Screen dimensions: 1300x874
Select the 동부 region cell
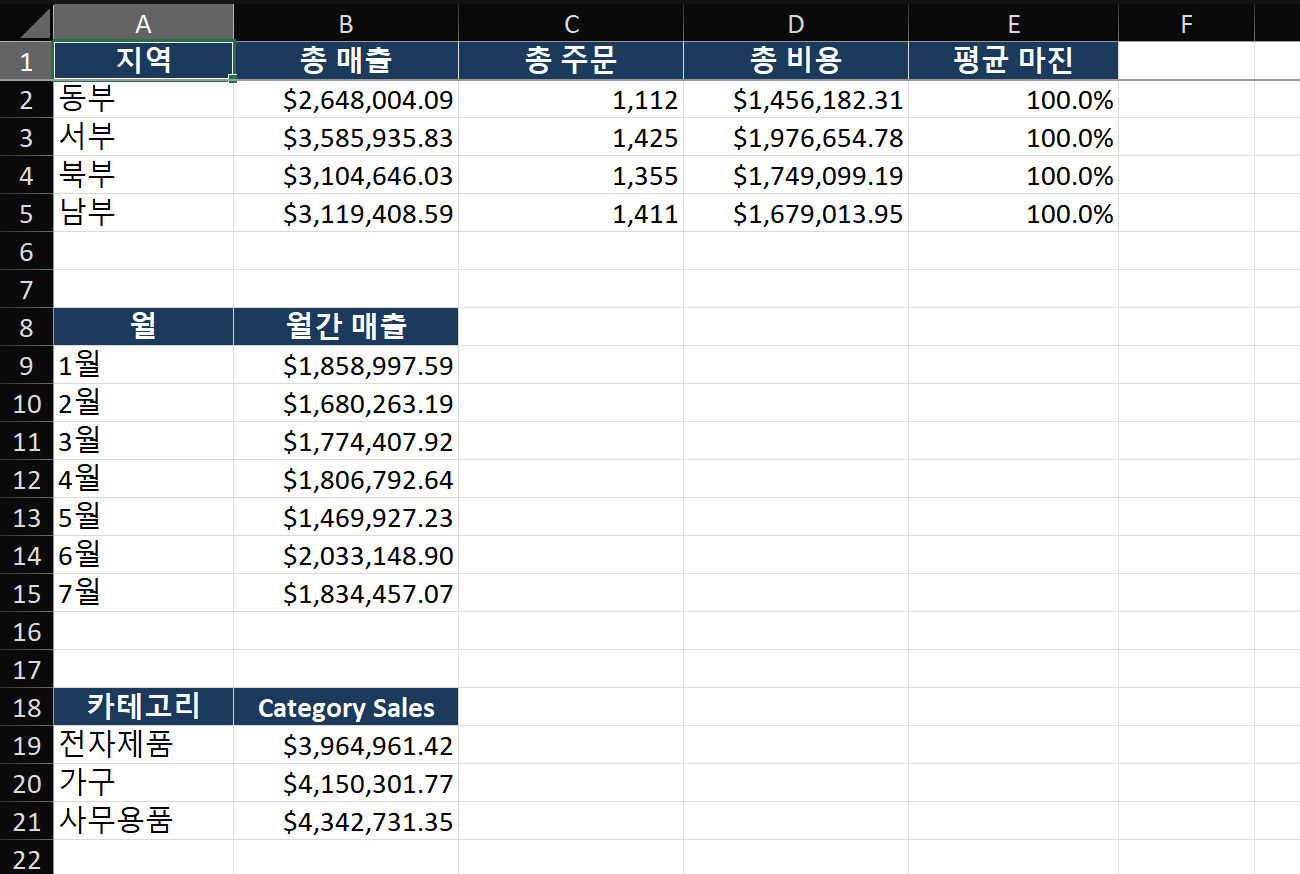143,99
